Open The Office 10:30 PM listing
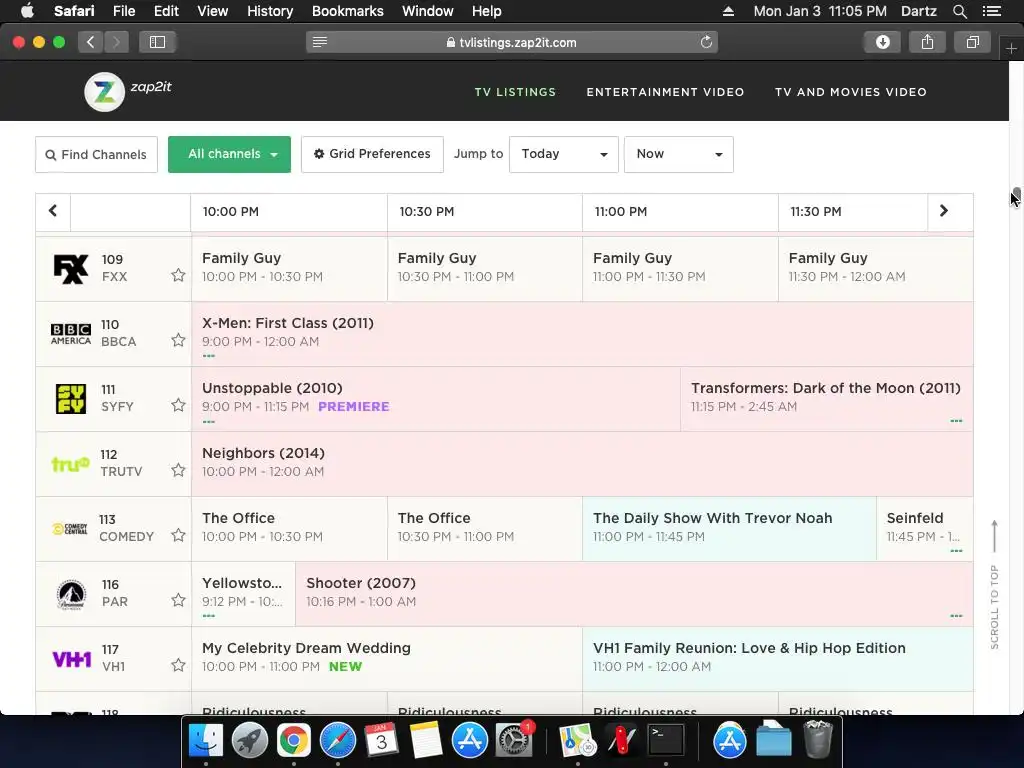Image resolution: width=1024 pixels, height=768 pixels. point(485,528)
